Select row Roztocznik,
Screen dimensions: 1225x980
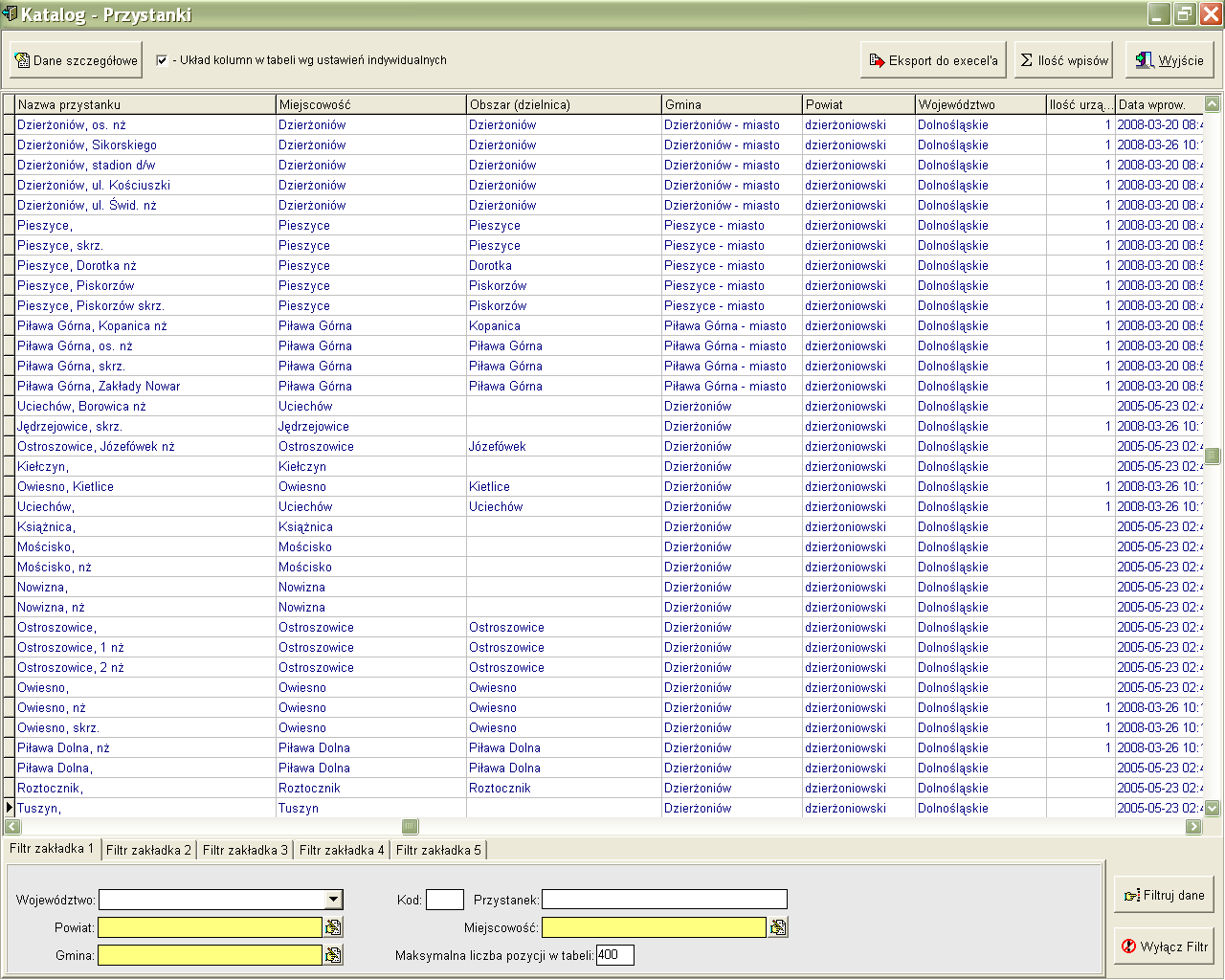point(609,789)
